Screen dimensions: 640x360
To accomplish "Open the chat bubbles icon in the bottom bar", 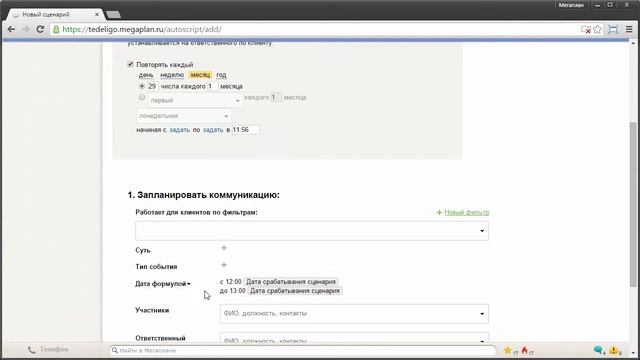I will (x=598, y=350).
